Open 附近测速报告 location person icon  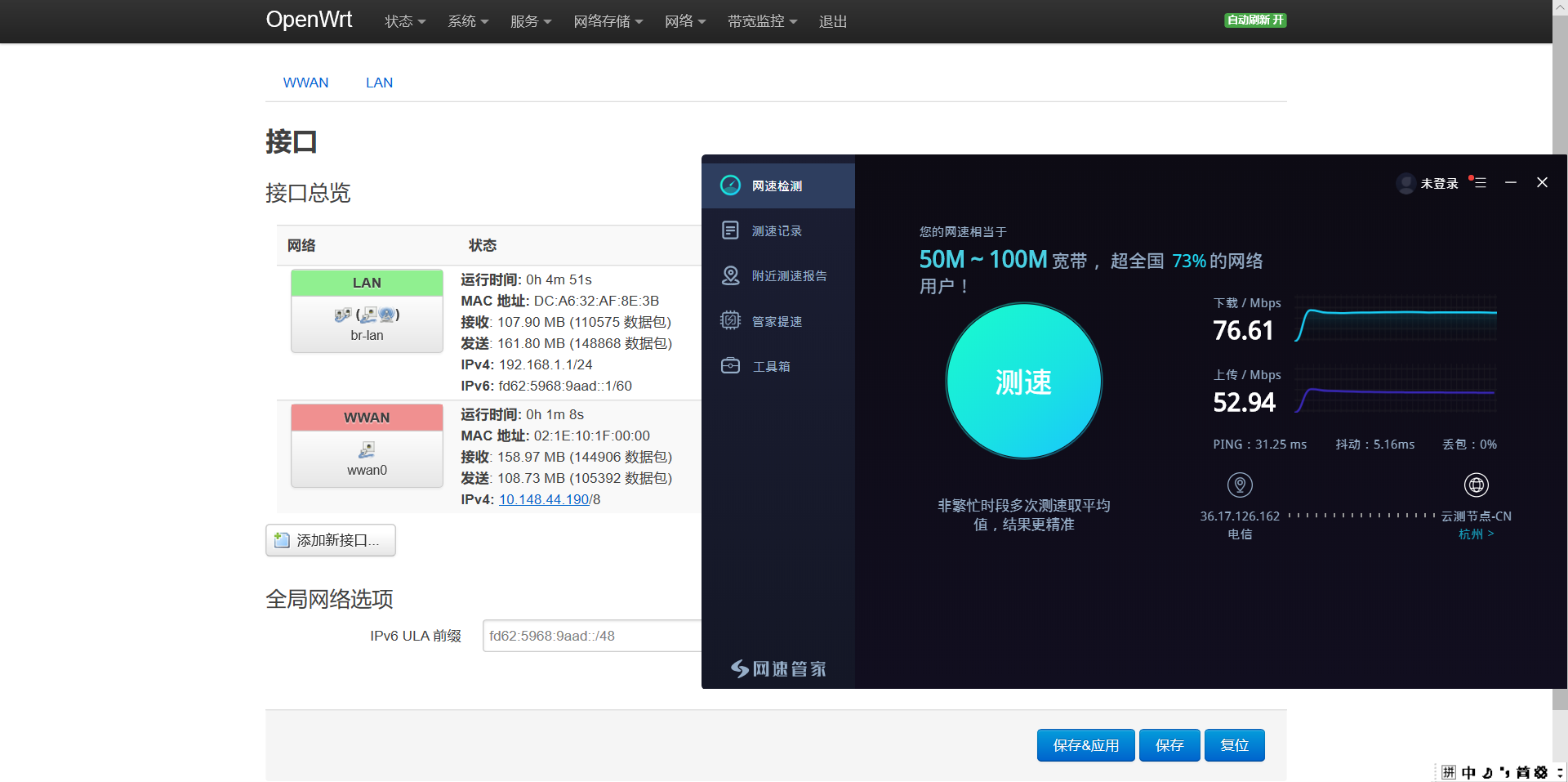(730, 275)
